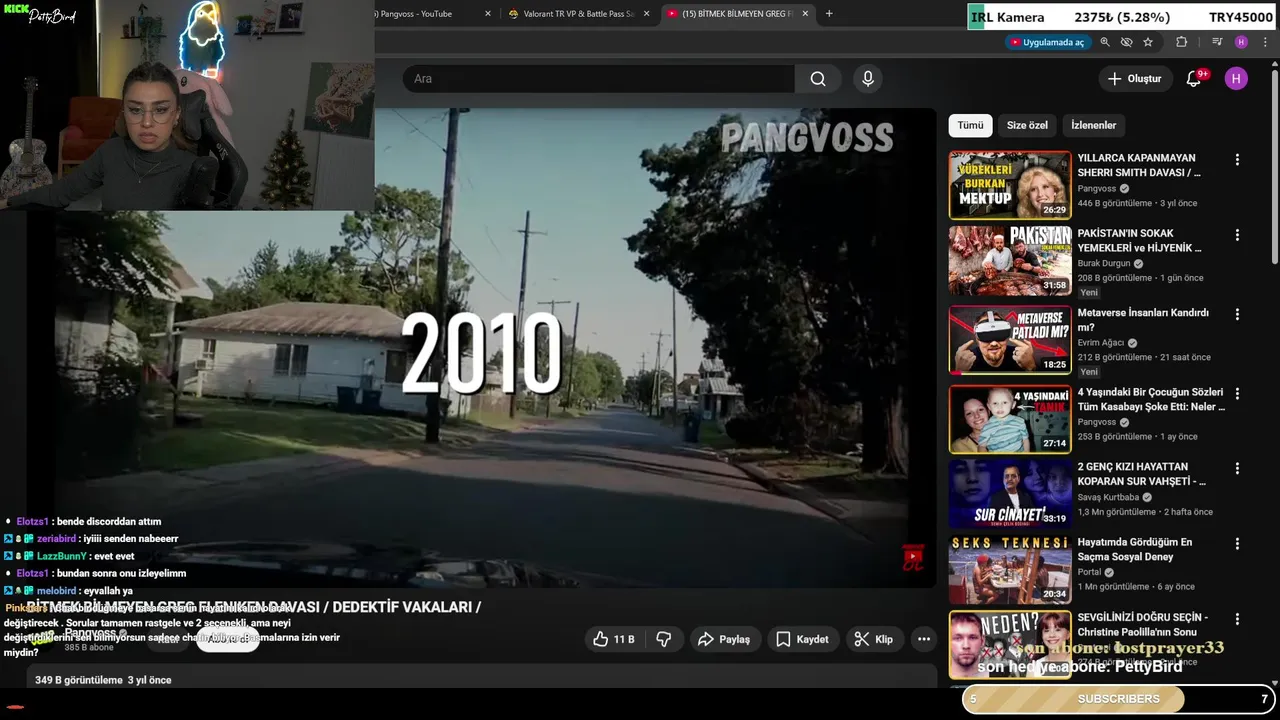Visit Portal channel link
The width and height of the screenshot is (1280, 720).
tap(1089, 572)
